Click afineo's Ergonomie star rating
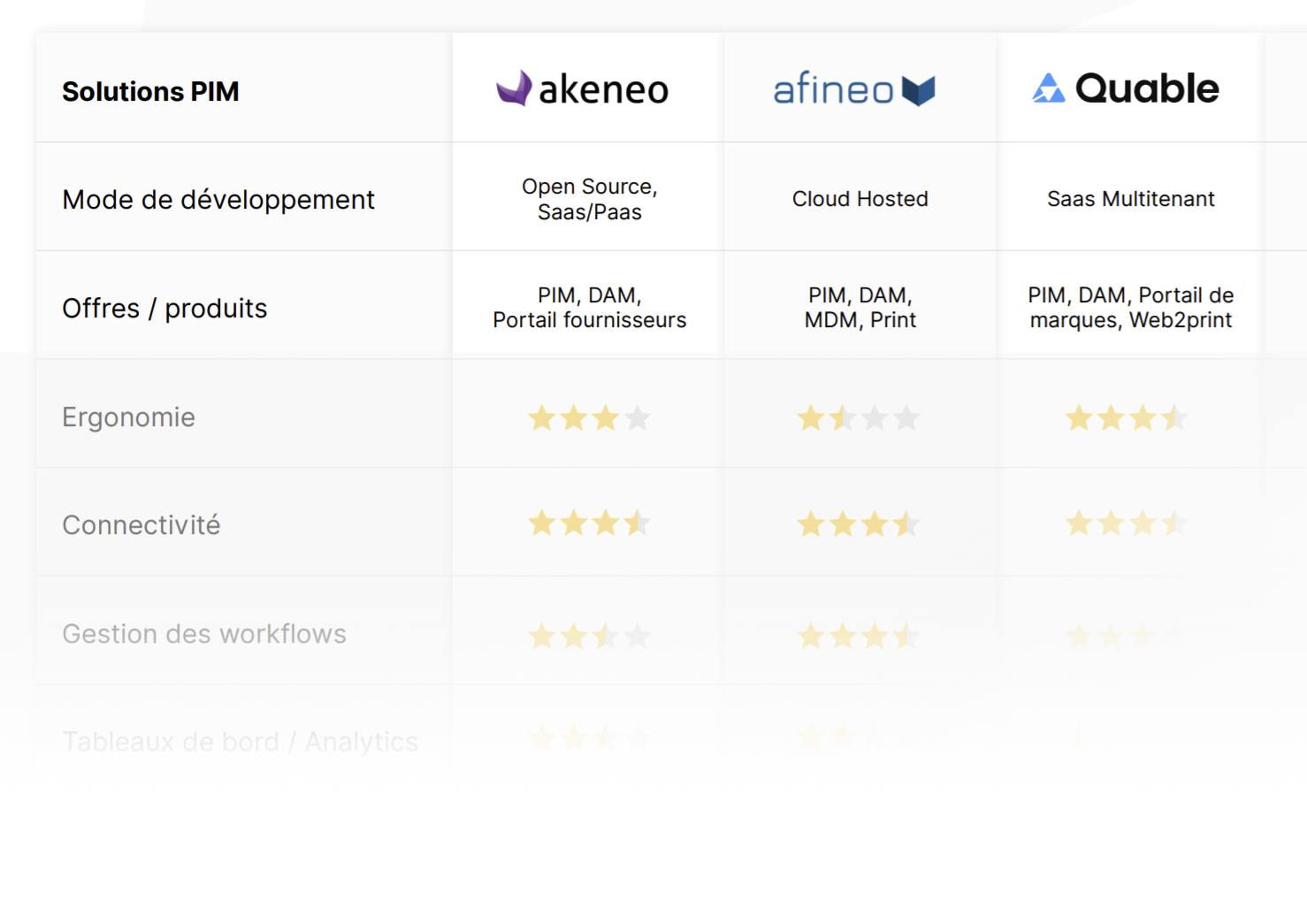Screen dimensions: 1307x924 pyautogui.click(x=859, y=417)
